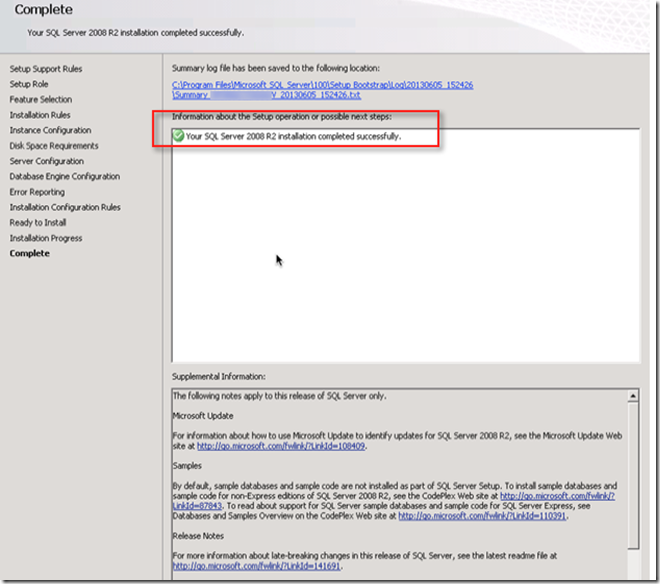Open the readme LinkId=141691 link
The image size is (660, 584).
pyautogui.click(x=256, y=566)
